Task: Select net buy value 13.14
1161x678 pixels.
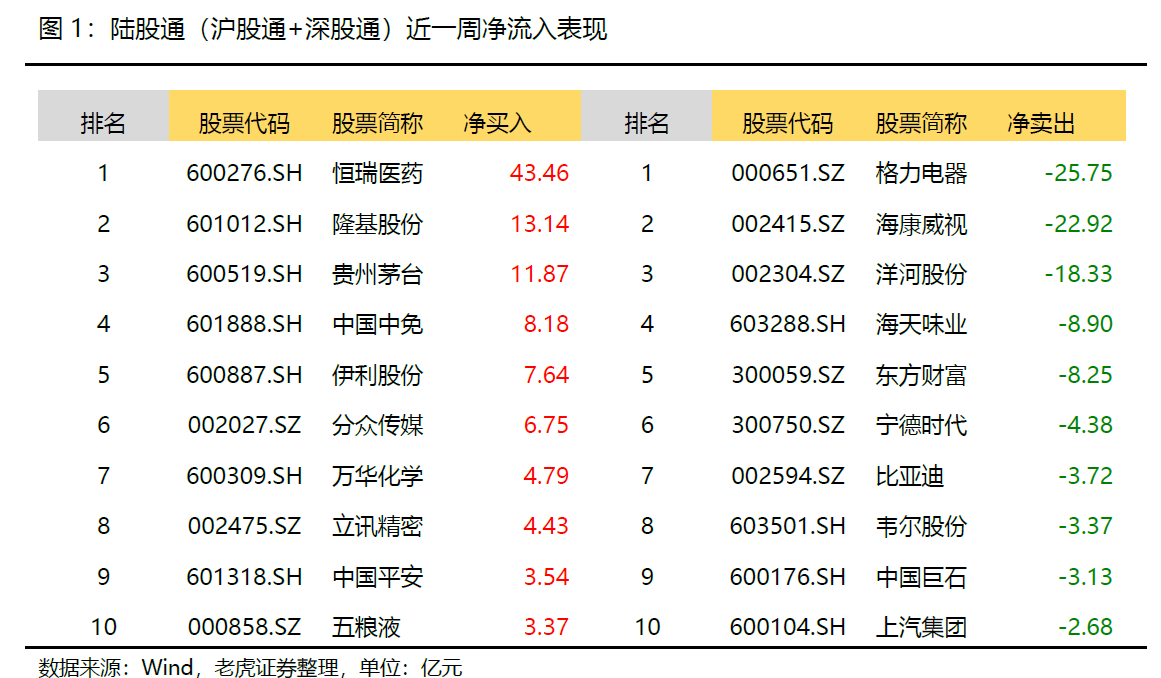Action: point(539,224)
